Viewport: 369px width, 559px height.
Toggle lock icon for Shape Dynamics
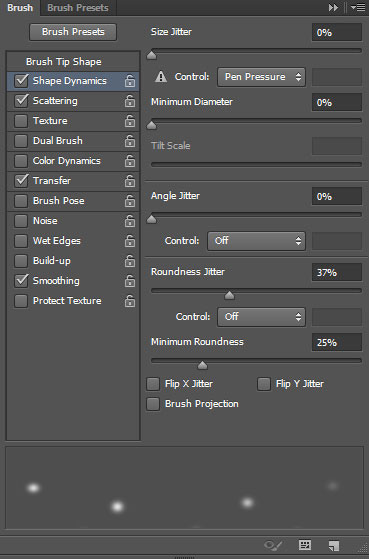coord(130,81)
